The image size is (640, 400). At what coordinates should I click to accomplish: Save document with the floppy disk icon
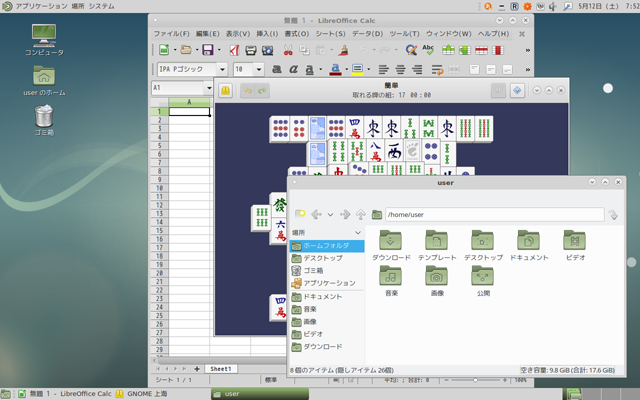(x=208, y=50)
